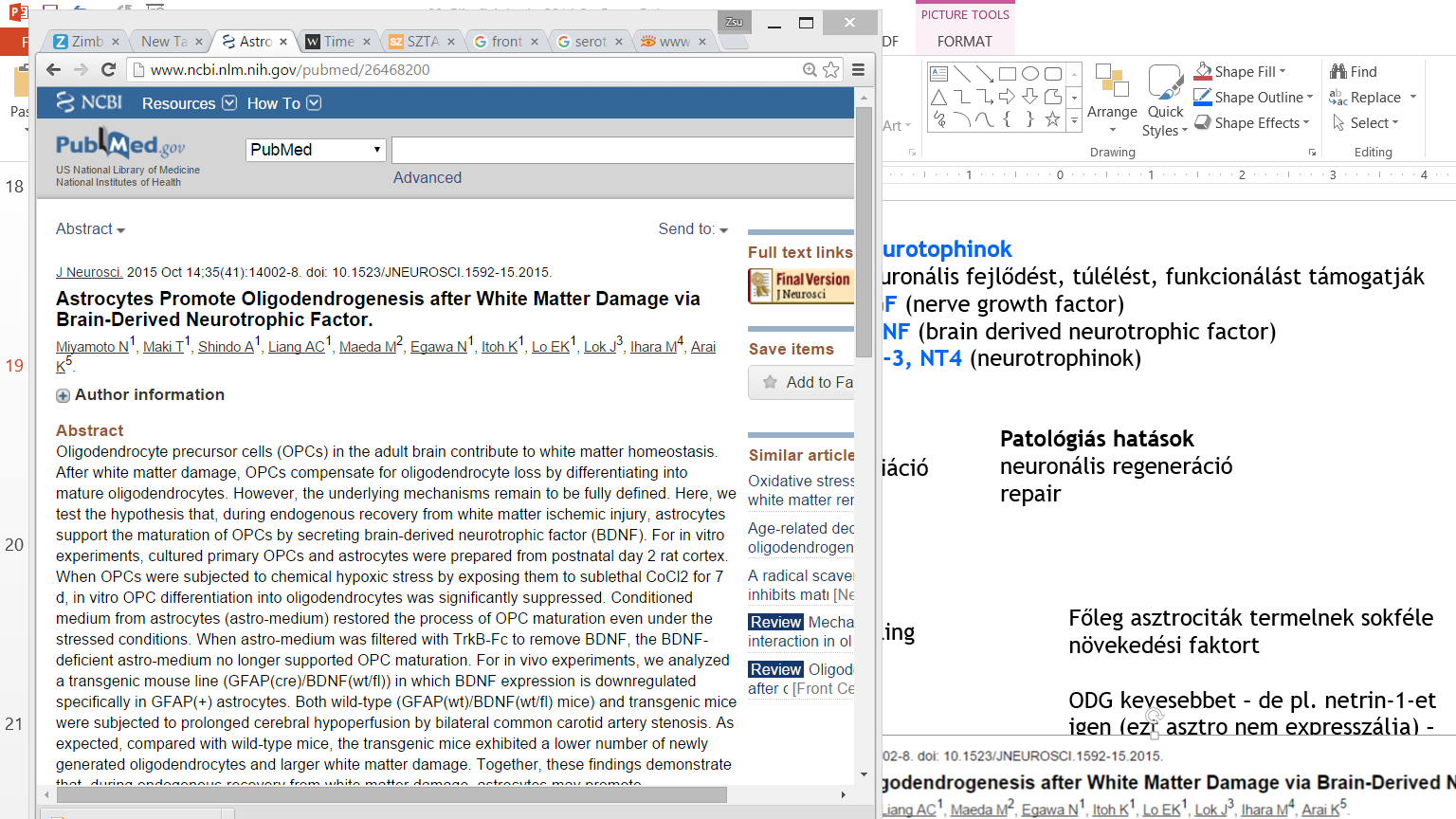Select the Right Arrow shape
The image size is (1456, 819).
click(x=1007, y=97)
